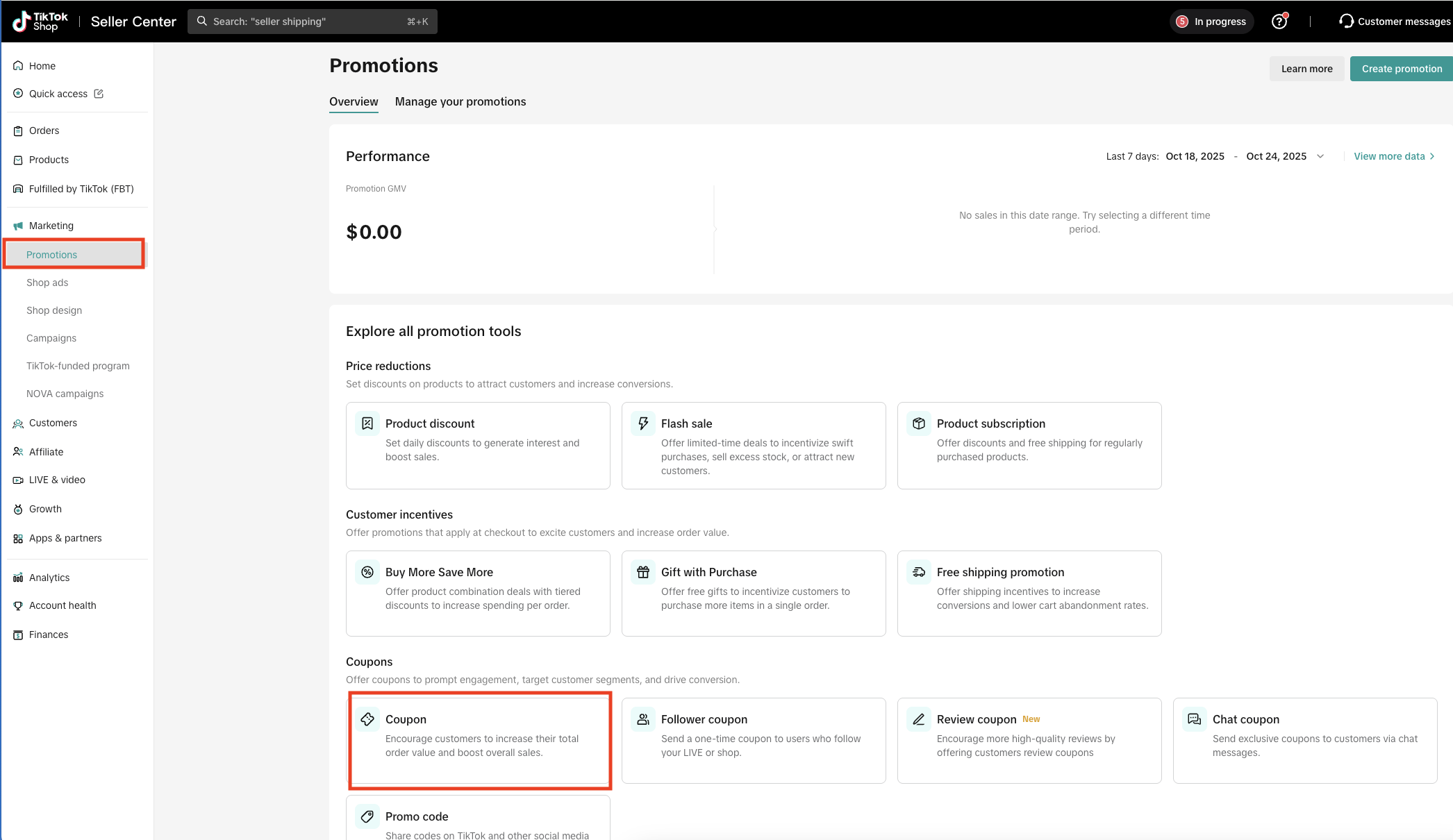This screenshot has height=840, width=1453.
Task: Click the Gift with Purchase gift icon
Action: coord(643,572)
